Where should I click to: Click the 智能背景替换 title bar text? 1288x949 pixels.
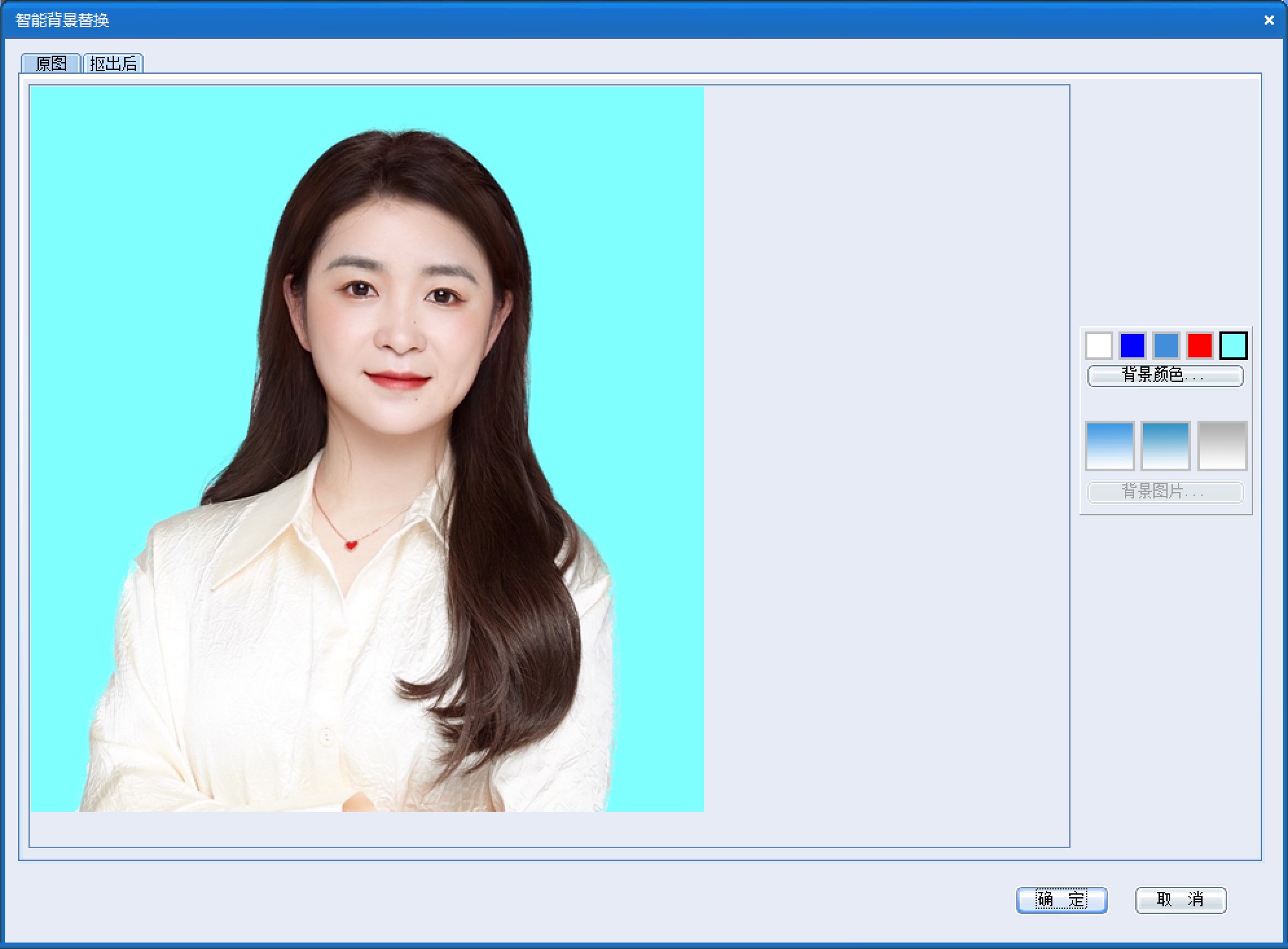(62, 20)
